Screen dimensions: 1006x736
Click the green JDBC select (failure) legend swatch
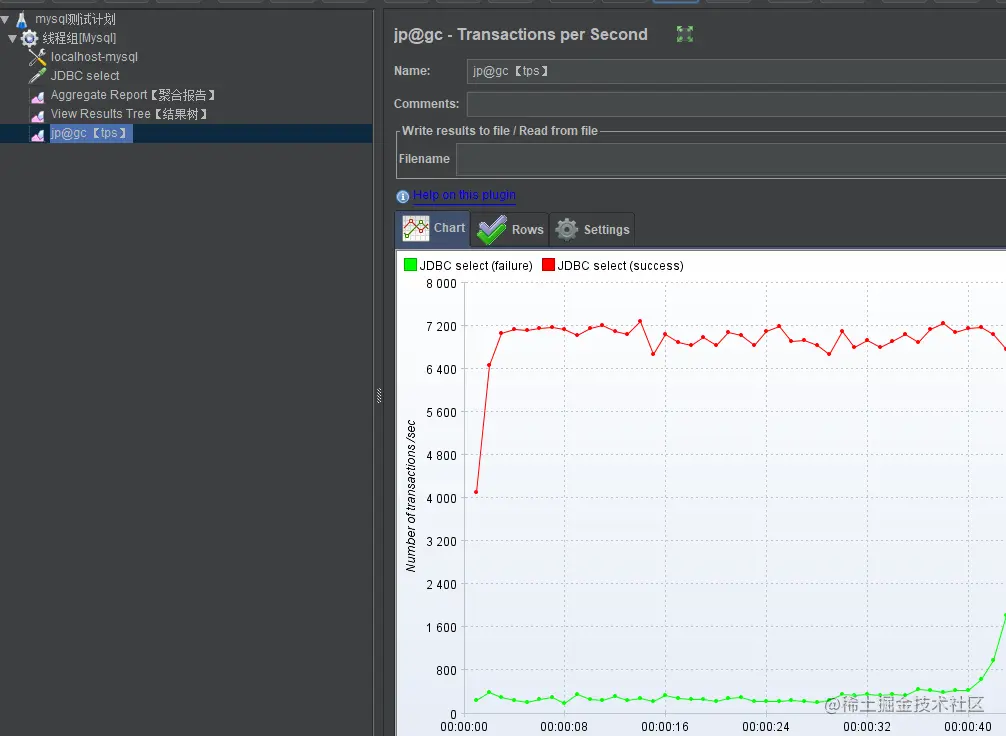(x=410, y=264)
